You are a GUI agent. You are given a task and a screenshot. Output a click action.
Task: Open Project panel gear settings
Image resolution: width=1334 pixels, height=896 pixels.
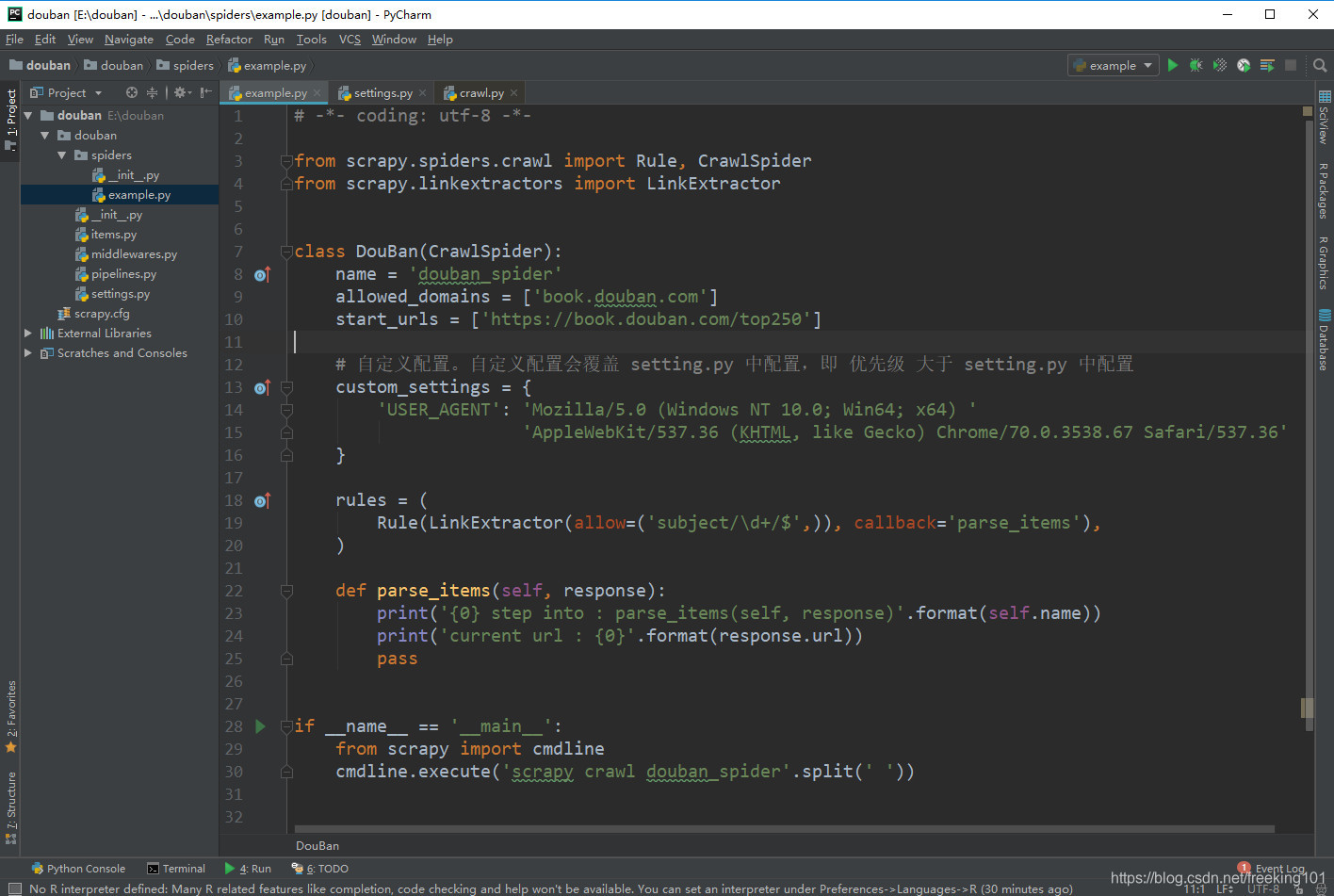pos(182,92)
